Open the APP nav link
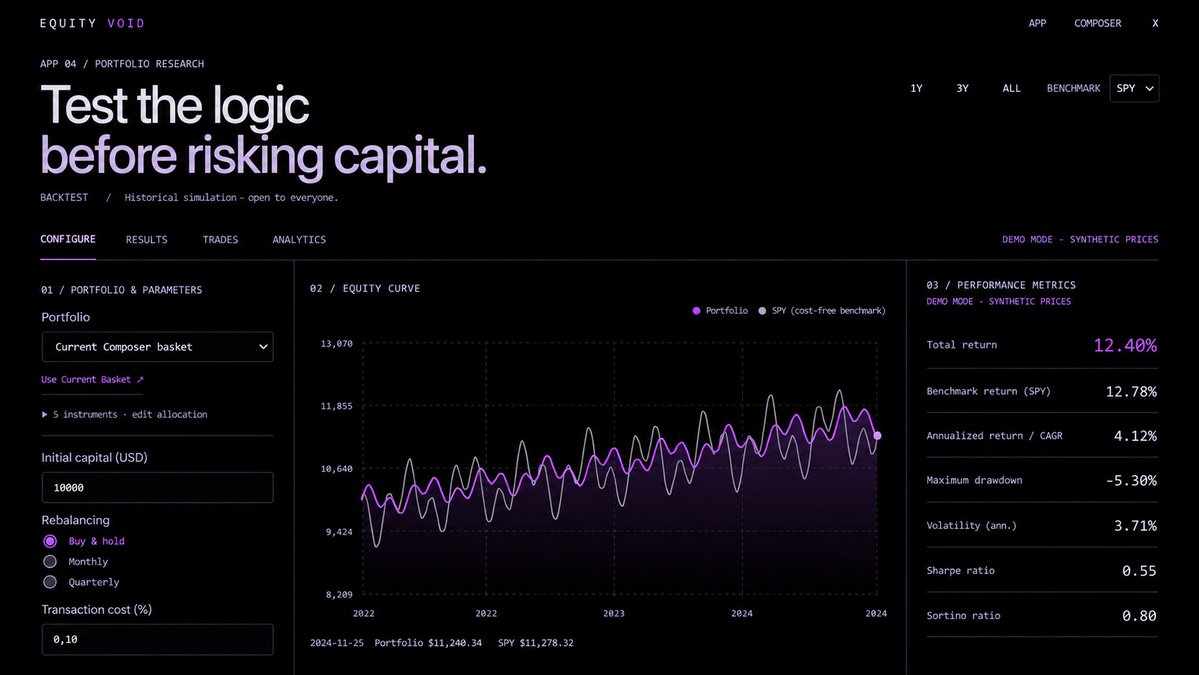1199x675 pixels. [x=1037, y=24]
